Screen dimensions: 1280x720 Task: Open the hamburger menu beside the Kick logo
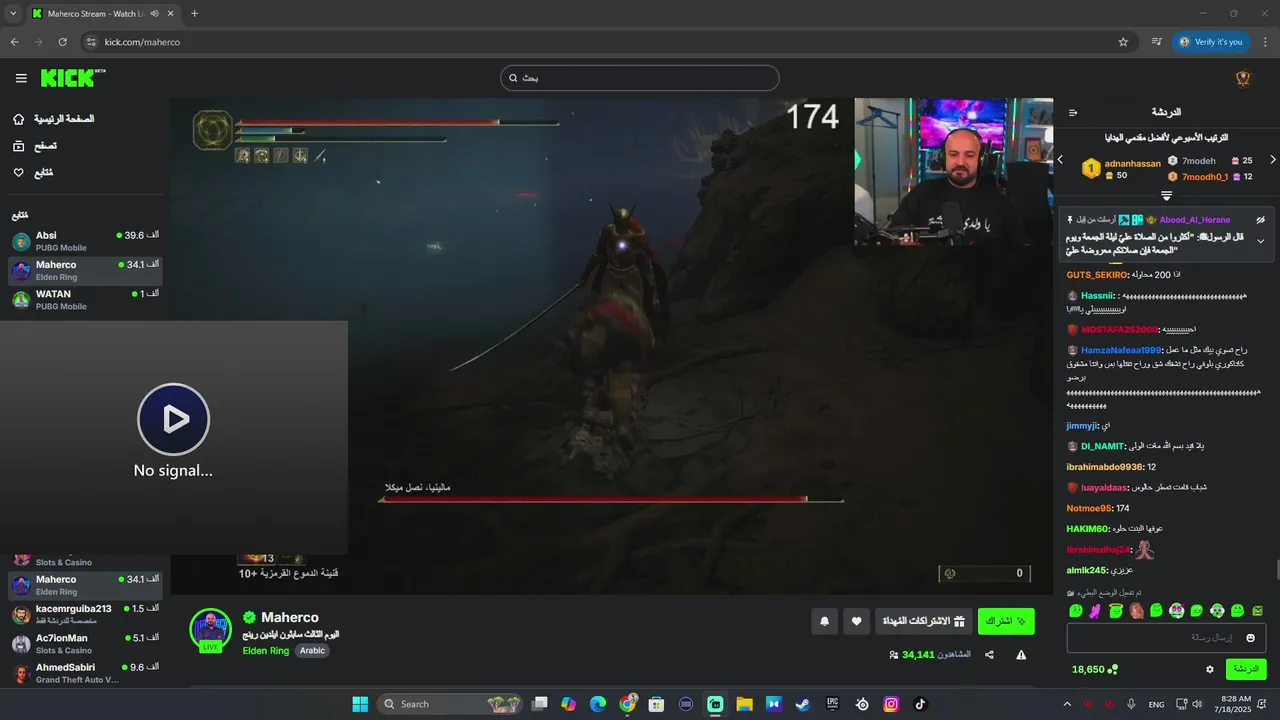click(21, 78)
